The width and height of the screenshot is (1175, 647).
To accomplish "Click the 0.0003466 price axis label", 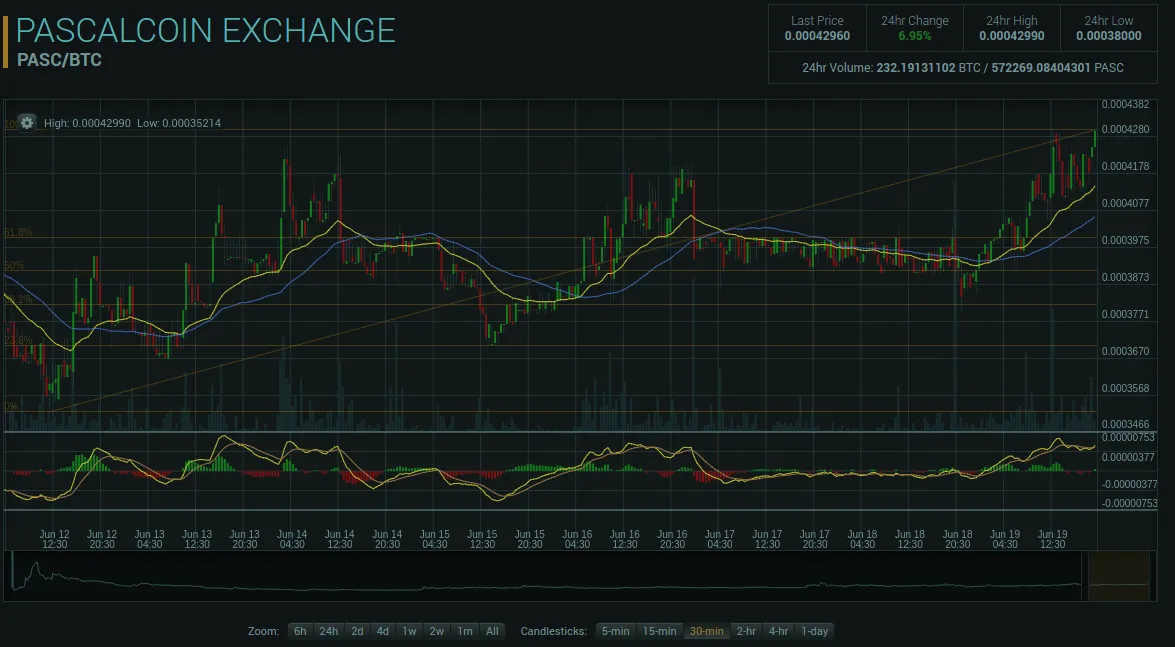I will [1125, 424].
